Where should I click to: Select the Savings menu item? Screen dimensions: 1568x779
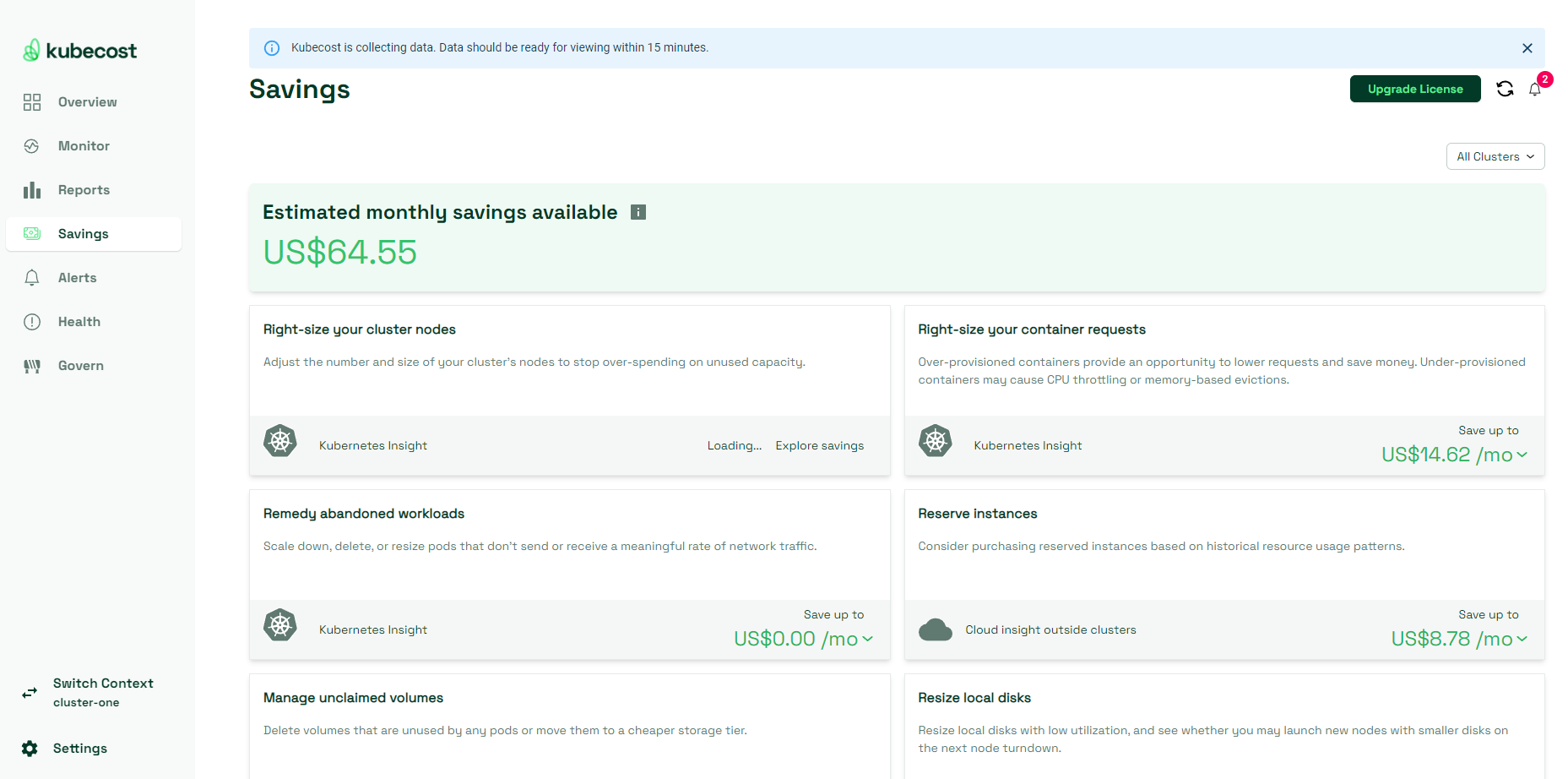coord(94,234)
